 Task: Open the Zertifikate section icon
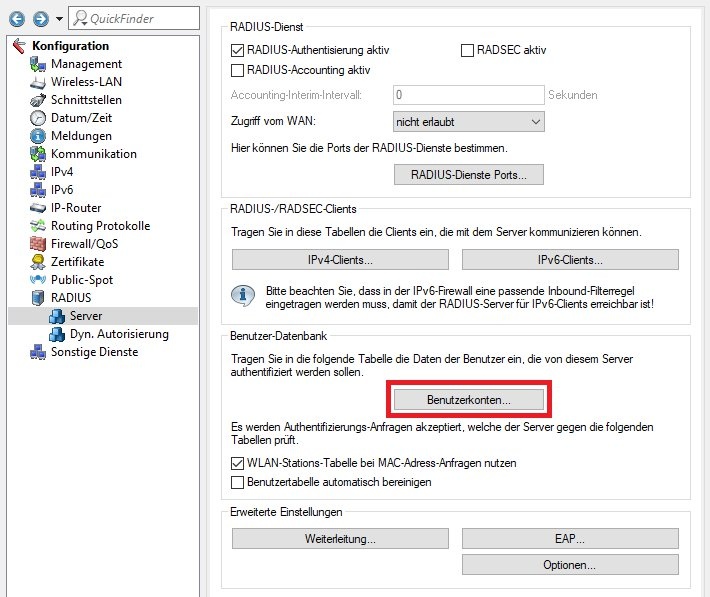pyautogui.click(x=38, y=262)
